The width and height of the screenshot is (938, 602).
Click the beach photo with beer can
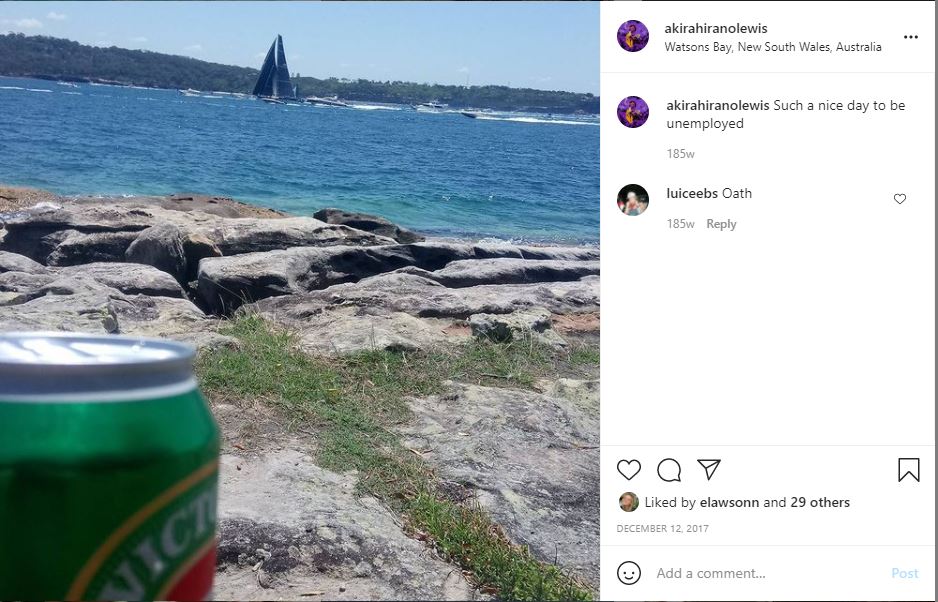[300, 301]
